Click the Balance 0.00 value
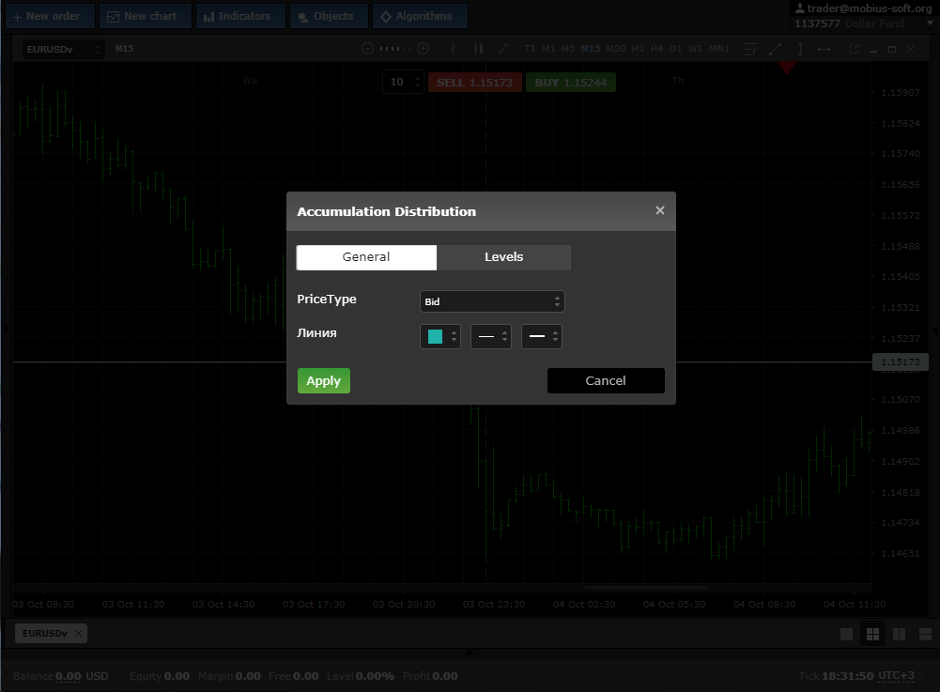The width and height of the screenshot is (940, 692). pos(68,676)
